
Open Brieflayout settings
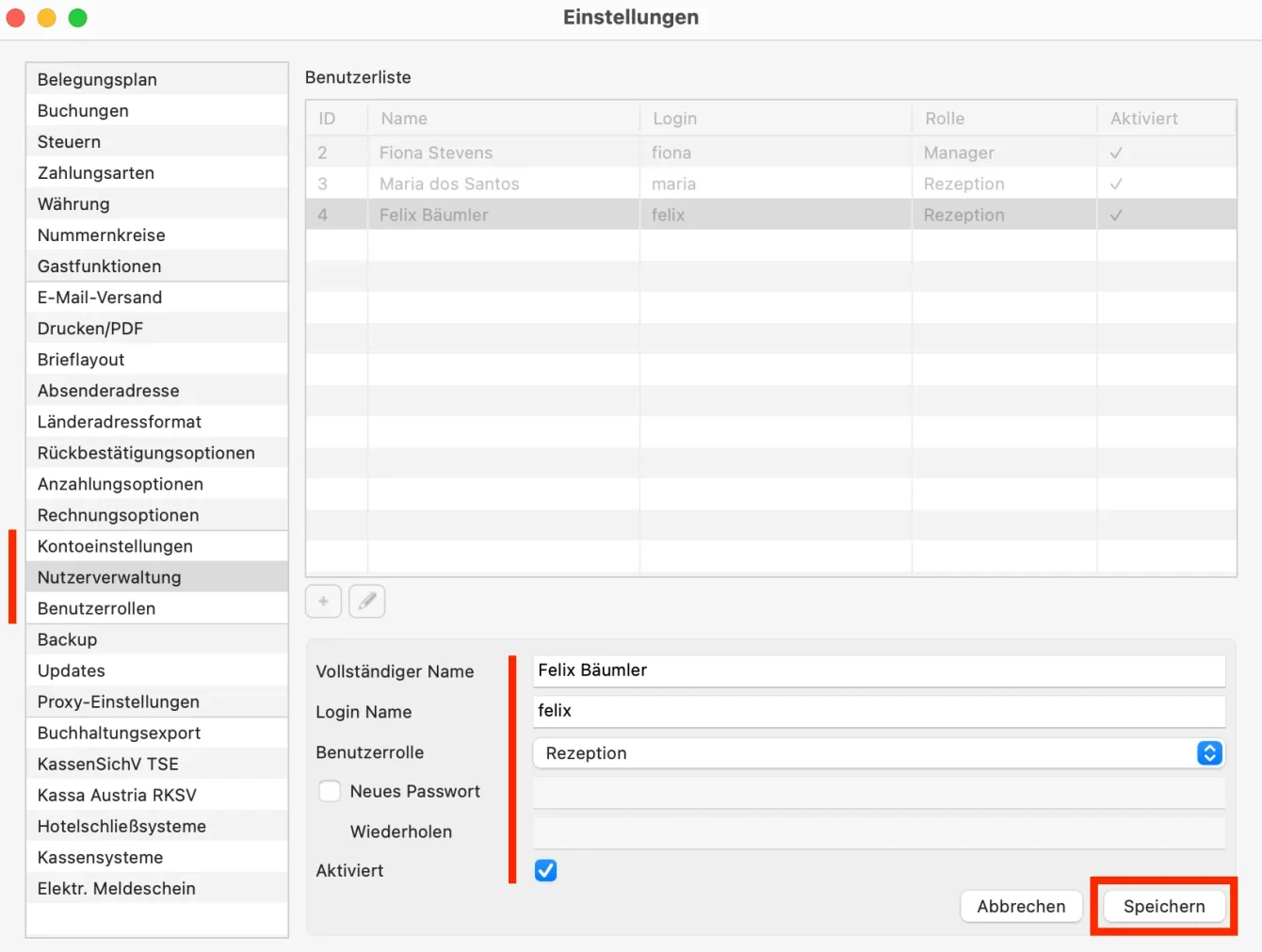tap(157, 359)
